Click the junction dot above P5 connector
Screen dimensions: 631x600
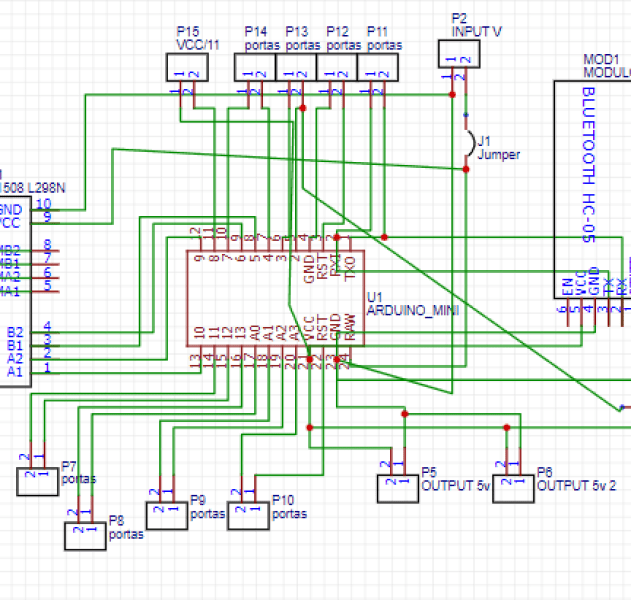point(405,414)
